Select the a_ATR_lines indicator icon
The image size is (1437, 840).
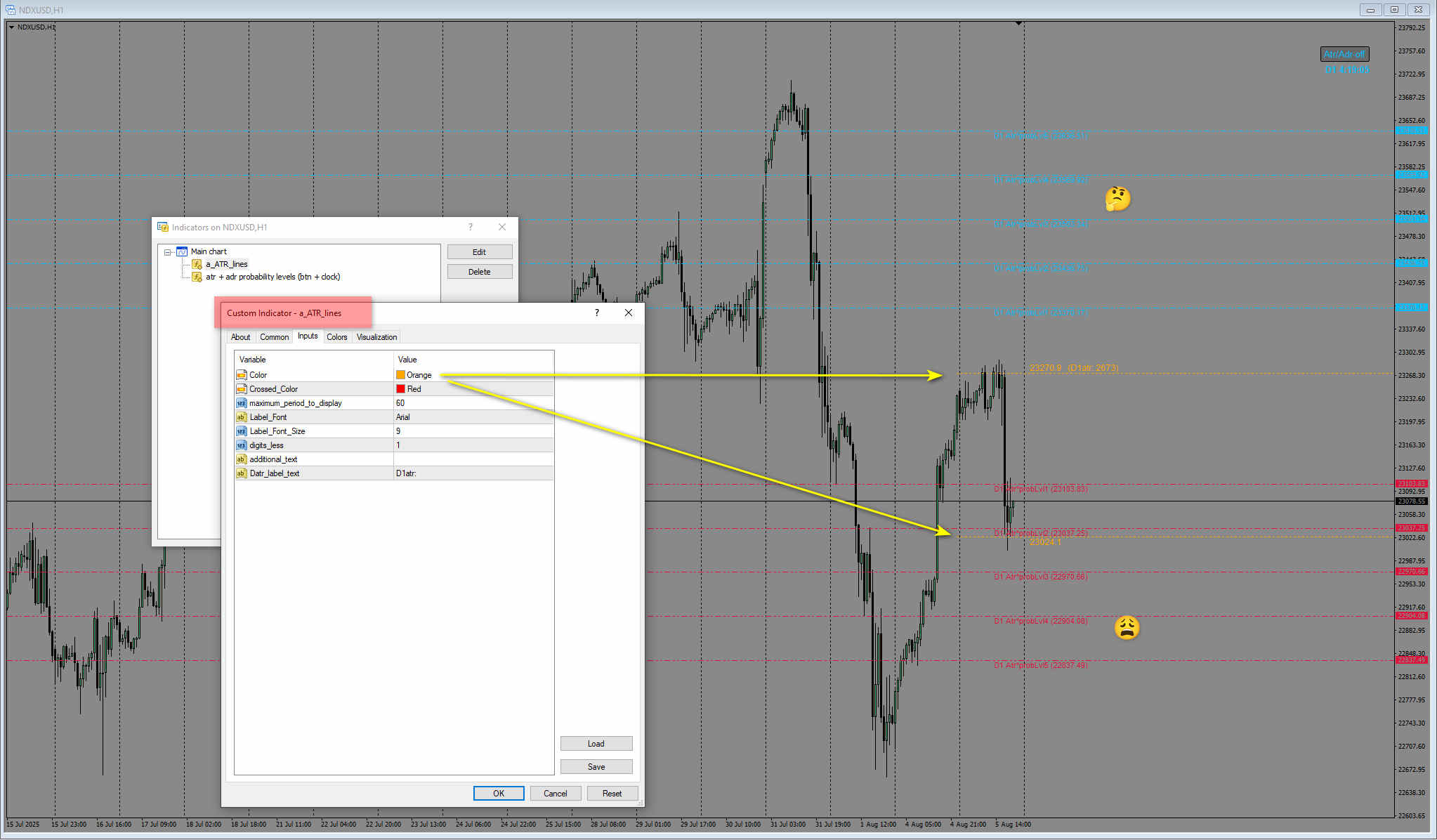197,264
